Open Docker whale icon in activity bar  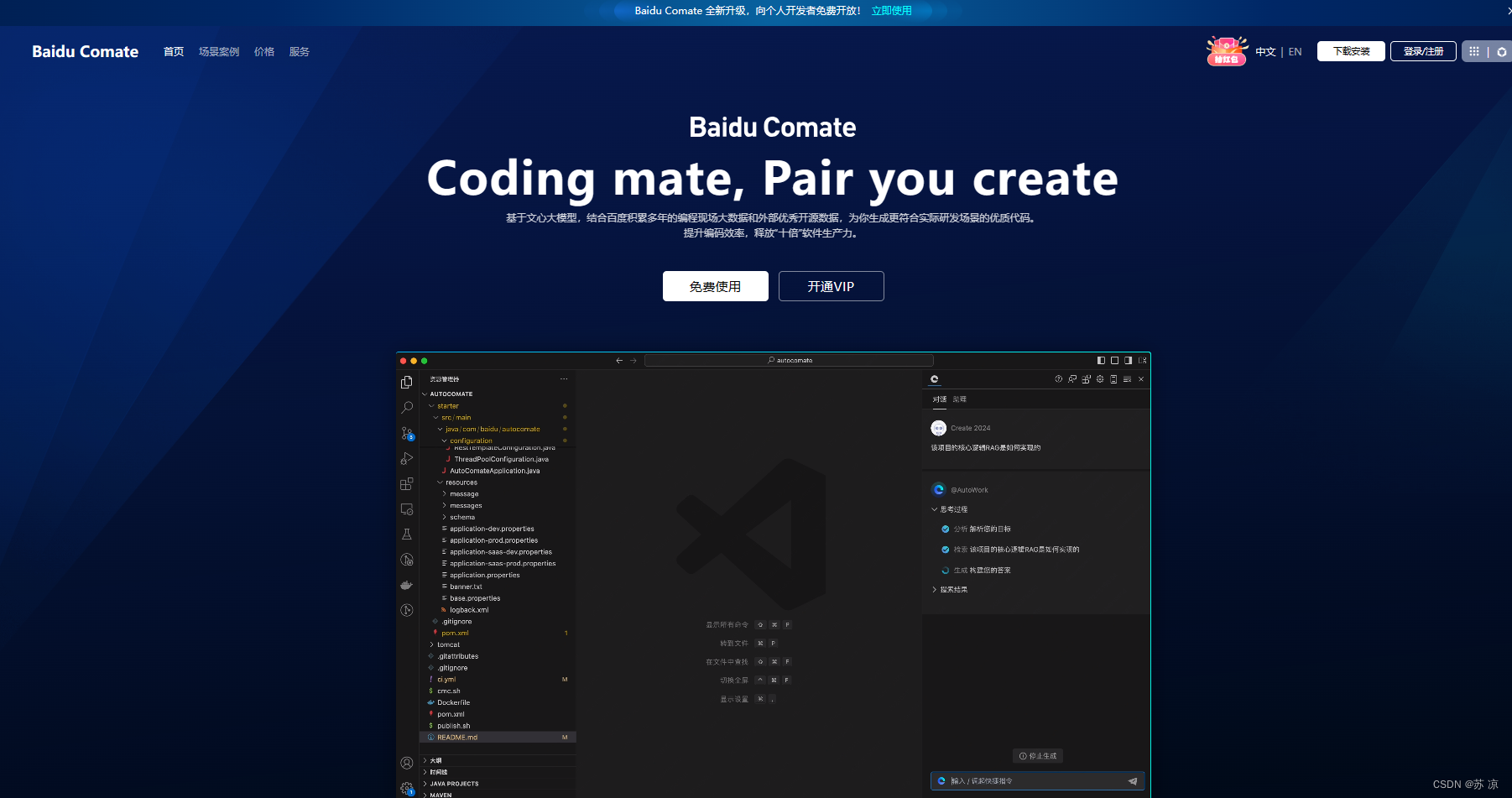point(407,585)
